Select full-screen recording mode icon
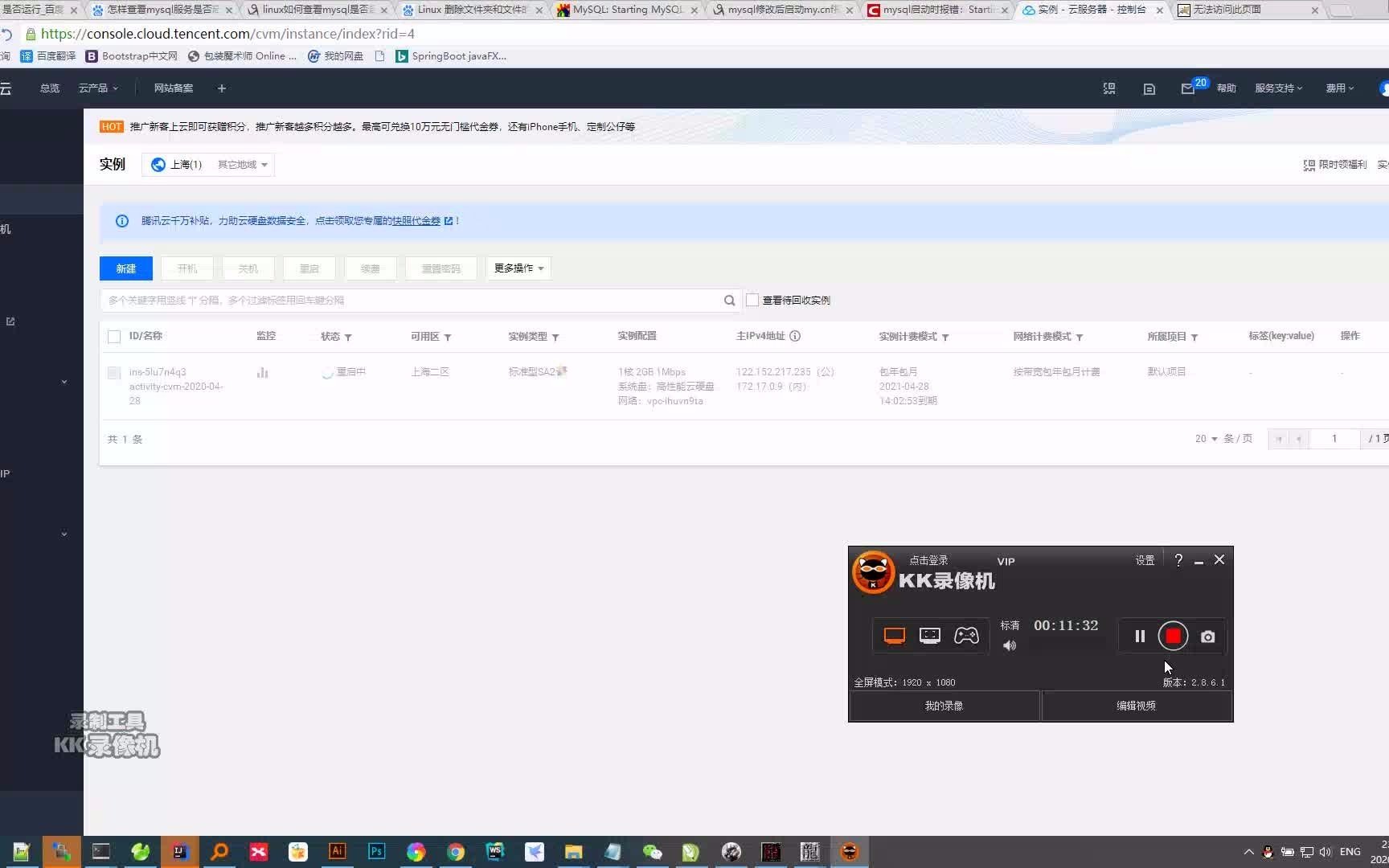1389x868 pixels. [895, 637]
